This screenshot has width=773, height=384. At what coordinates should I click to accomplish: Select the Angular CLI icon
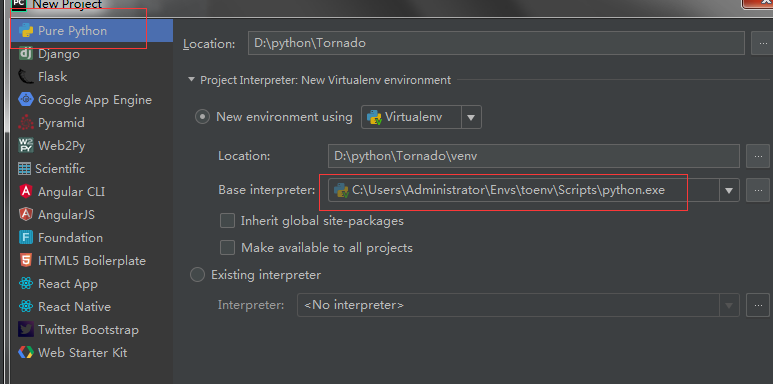pos(26,191)
